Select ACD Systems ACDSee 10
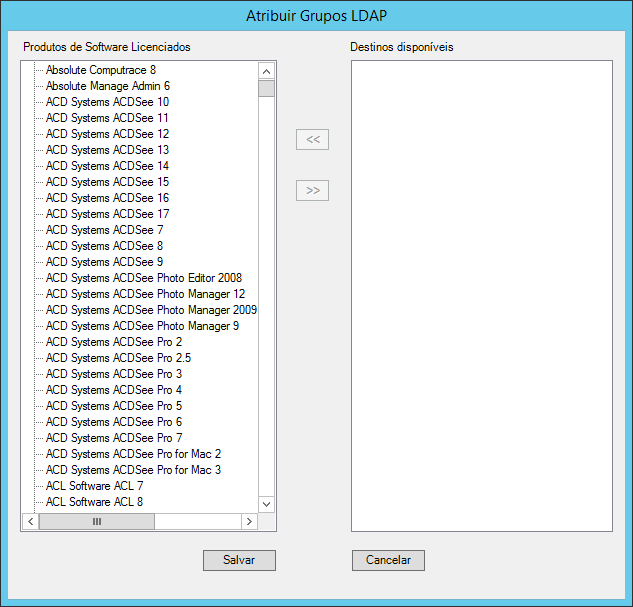The height and width of the screenshot is (607, 633). pos(107,102)
